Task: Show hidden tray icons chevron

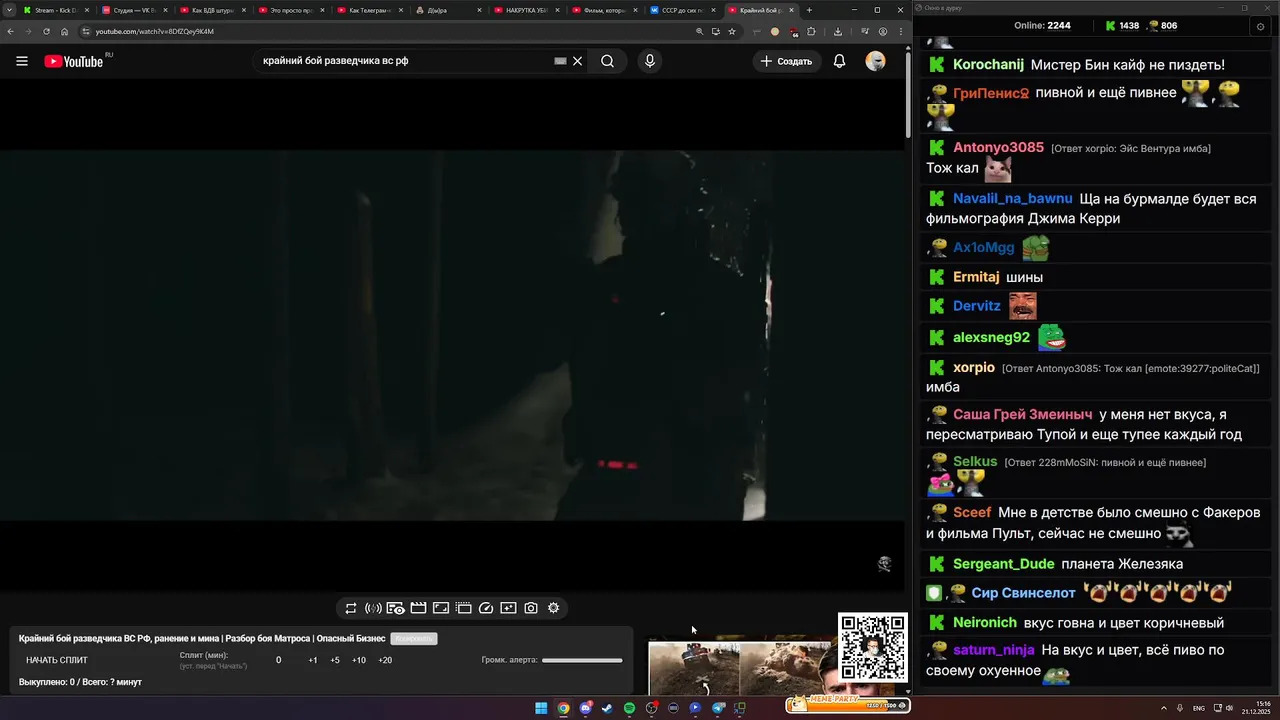Action: coord(1165,708)
